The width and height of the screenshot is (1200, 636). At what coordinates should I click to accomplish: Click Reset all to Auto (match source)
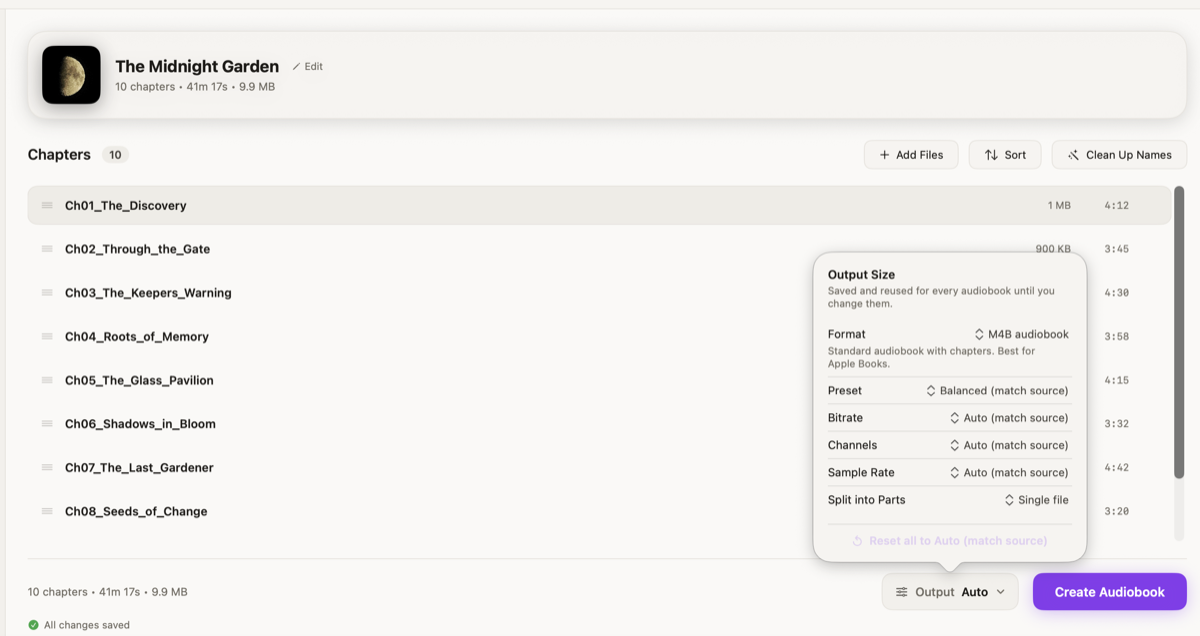[x=949, y=541]
